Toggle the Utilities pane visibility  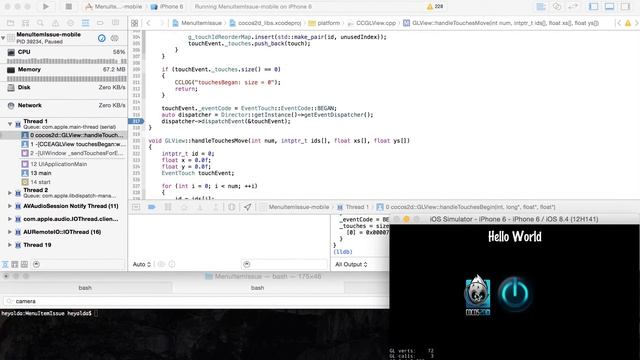pyautogui.click(x=625, y=7)
